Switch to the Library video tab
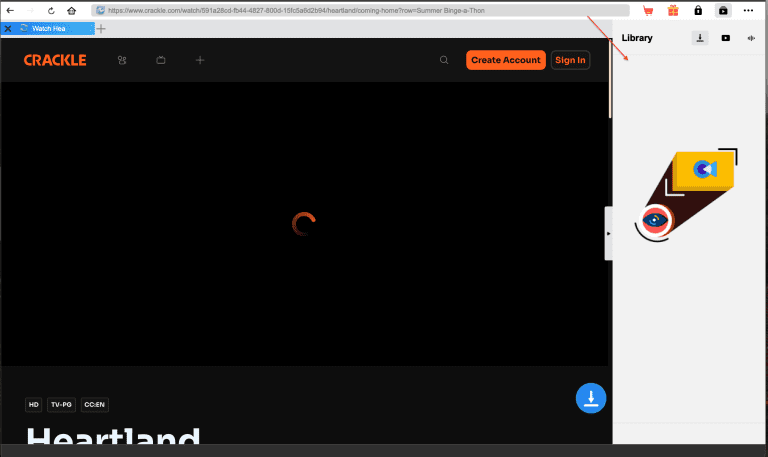Screen dimensions: 768x457 [x=726, y=38]
